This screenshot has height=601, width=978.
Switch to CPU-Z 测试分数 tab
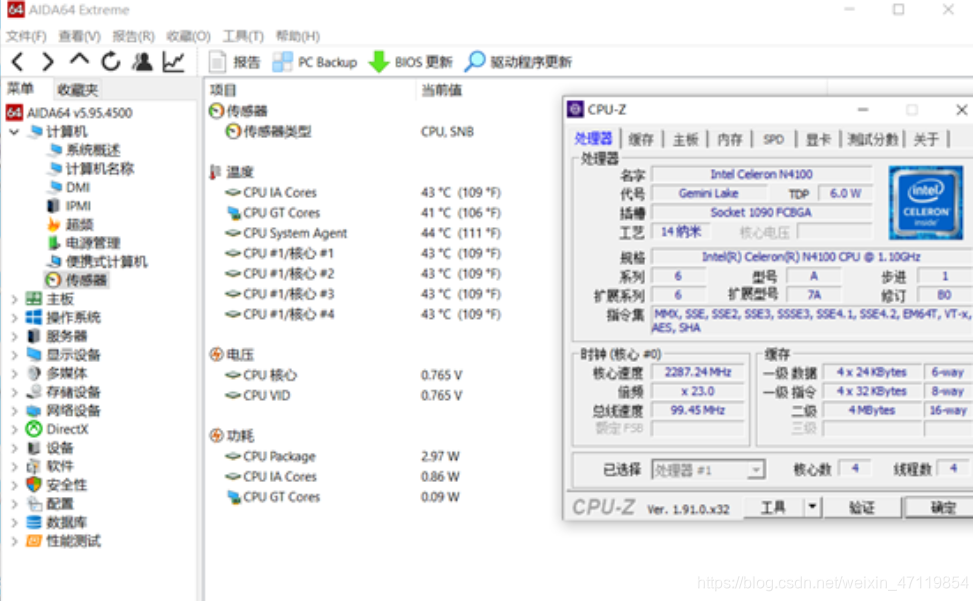tap(873, 139)
